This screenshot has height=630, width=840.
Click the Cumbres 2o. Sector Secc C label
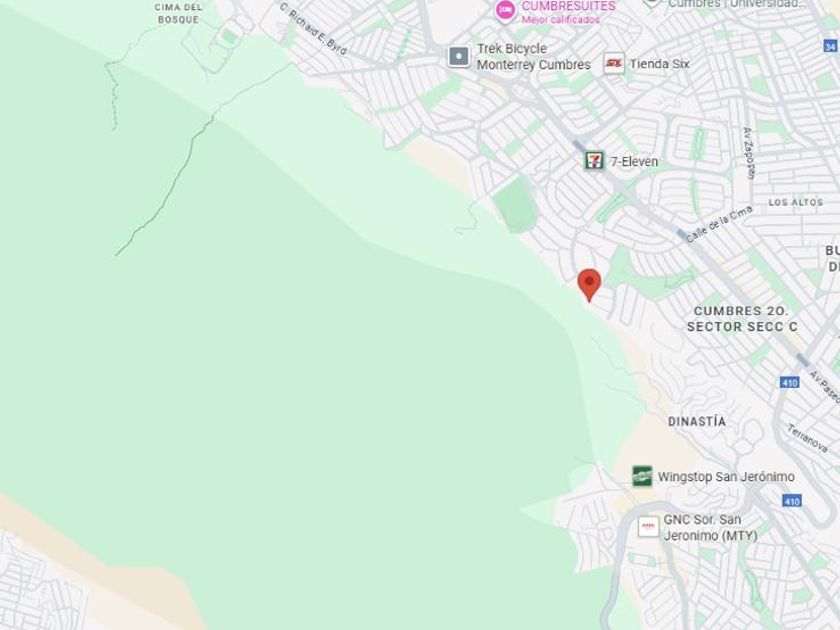click(x=742, y=319)
